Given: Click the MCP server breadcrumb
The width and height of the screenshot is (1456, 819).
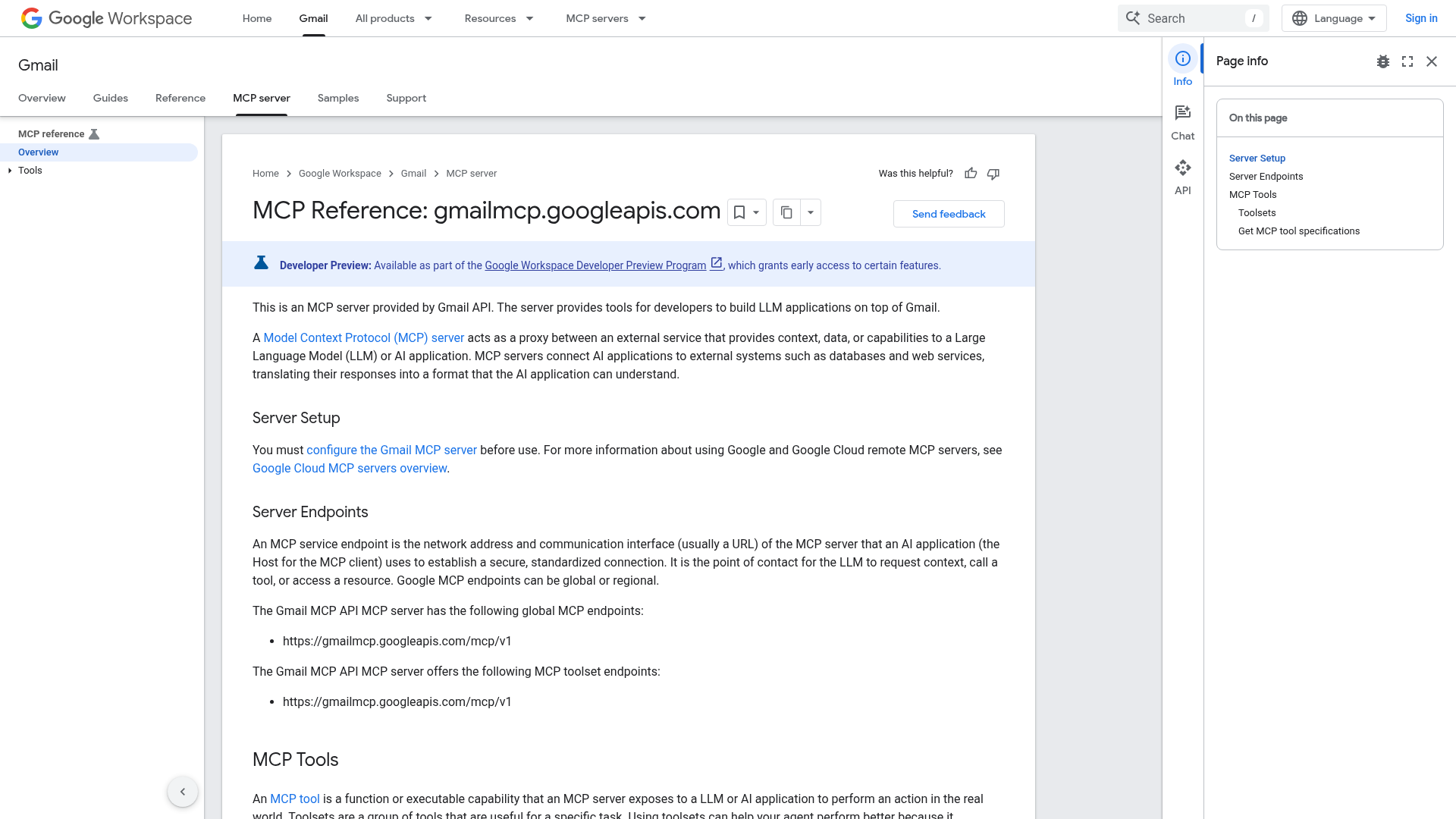Looking at the screenshot, I should [x=472, y=174].
